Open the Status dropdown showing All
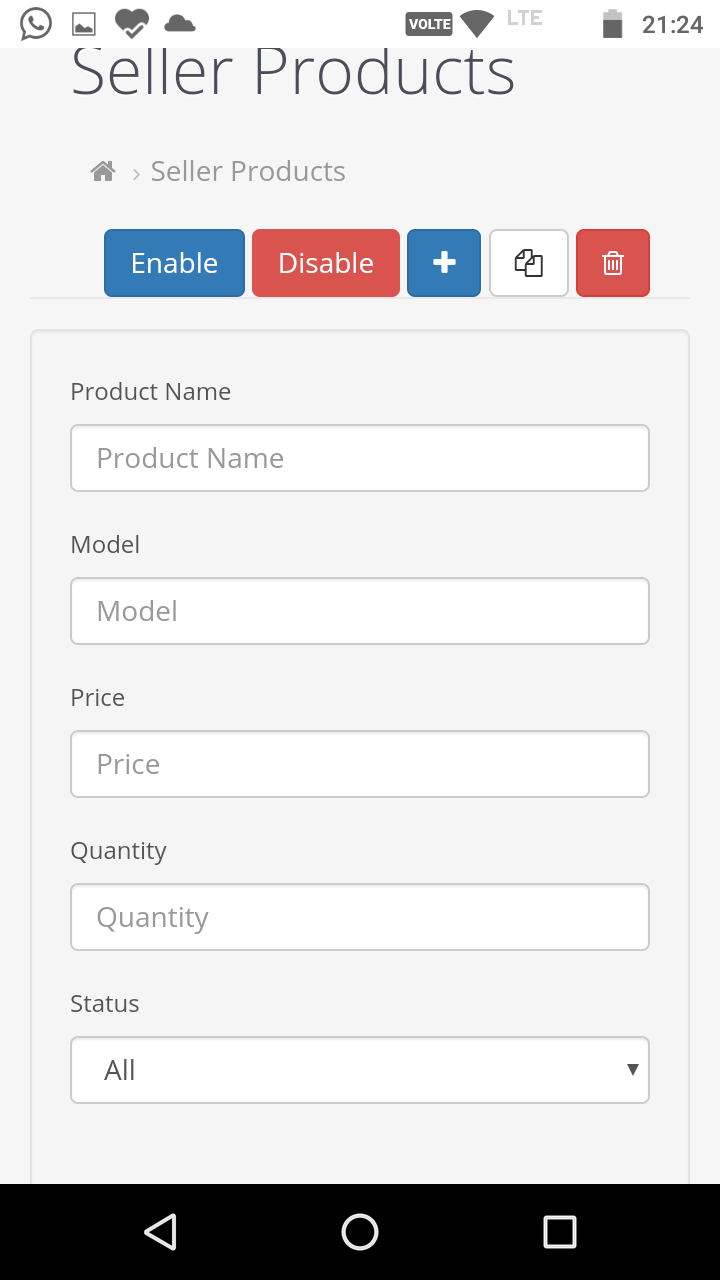 pos(360,1070)
